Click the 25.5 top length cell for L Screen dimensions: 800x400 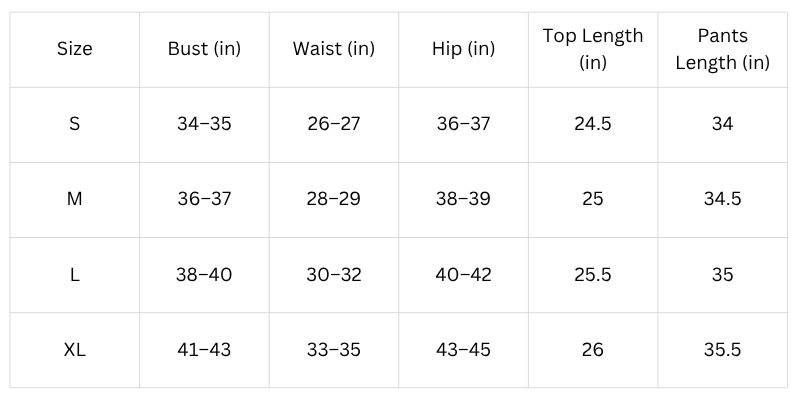pyautogui.click(x=593, y=274)
